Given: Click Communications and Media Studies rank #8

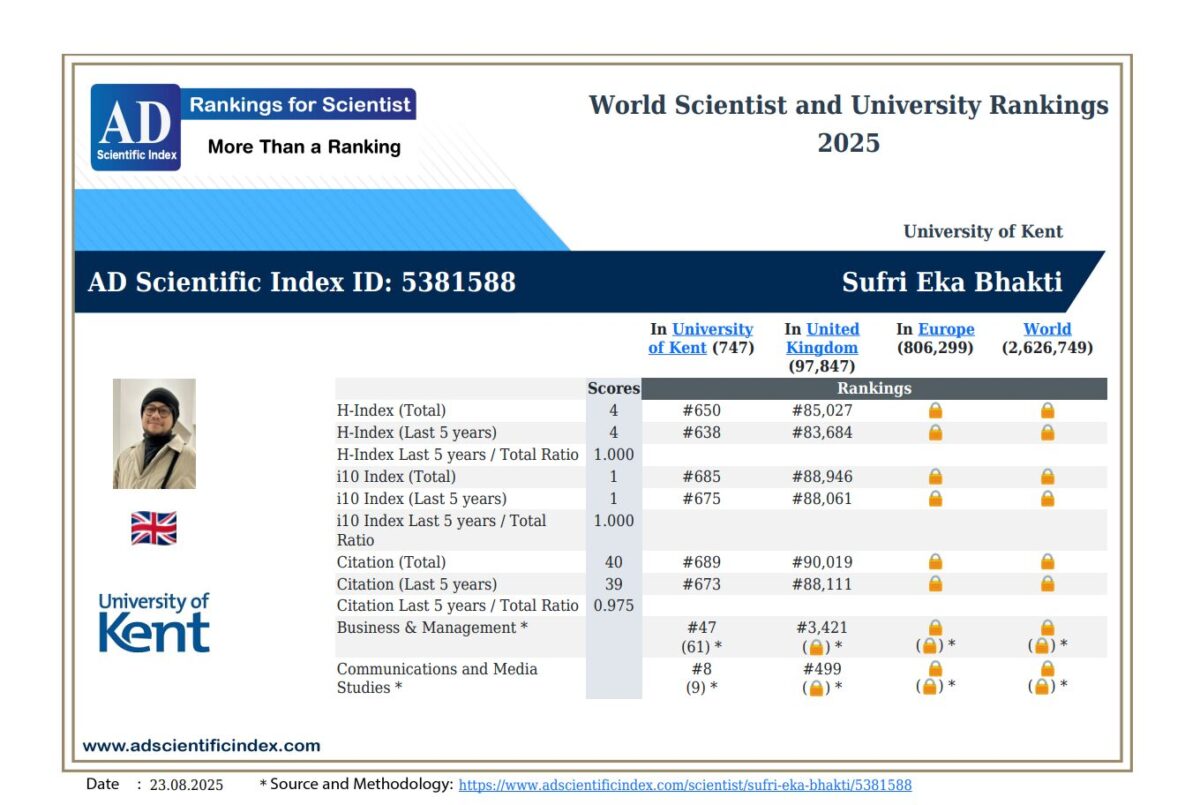Looking at the screenshot, I should click(701, 669).
